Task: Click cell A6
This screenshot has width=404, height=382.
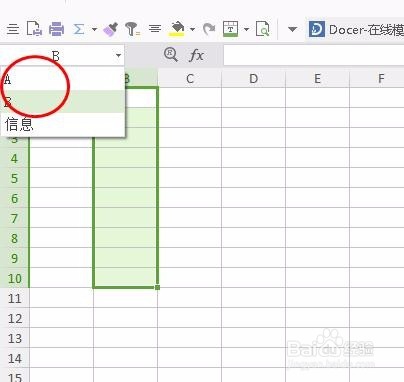Action: pyautogui.click(x=61, y=198)
